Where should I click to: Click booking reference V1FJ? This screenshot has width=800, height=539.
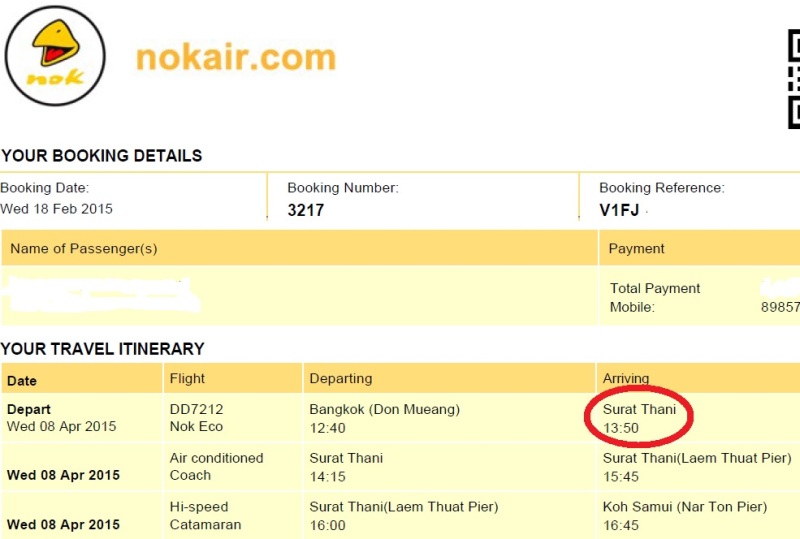[620, 211]
